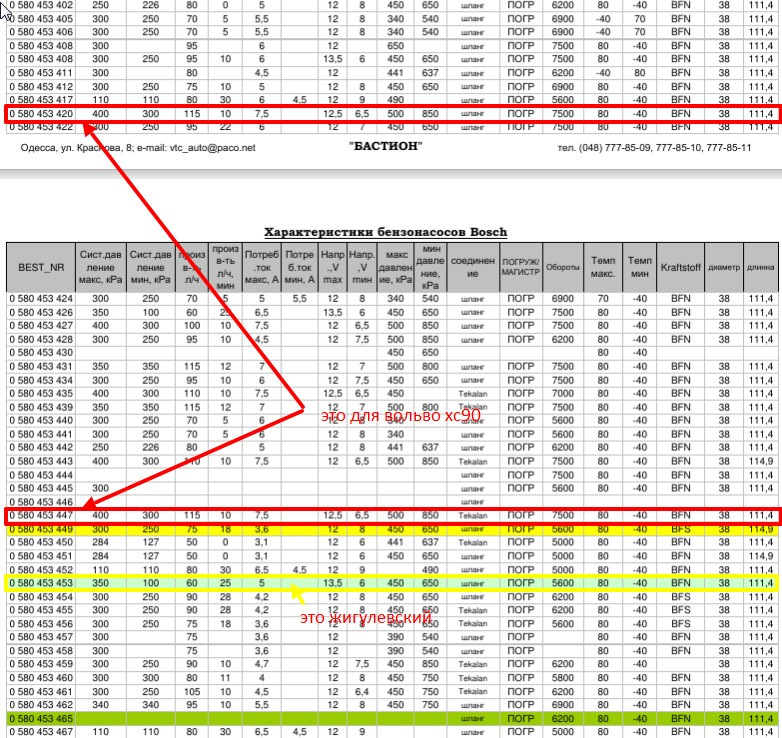
Task: Click part number 0 580 453 417
Action: tap(41, 100)
